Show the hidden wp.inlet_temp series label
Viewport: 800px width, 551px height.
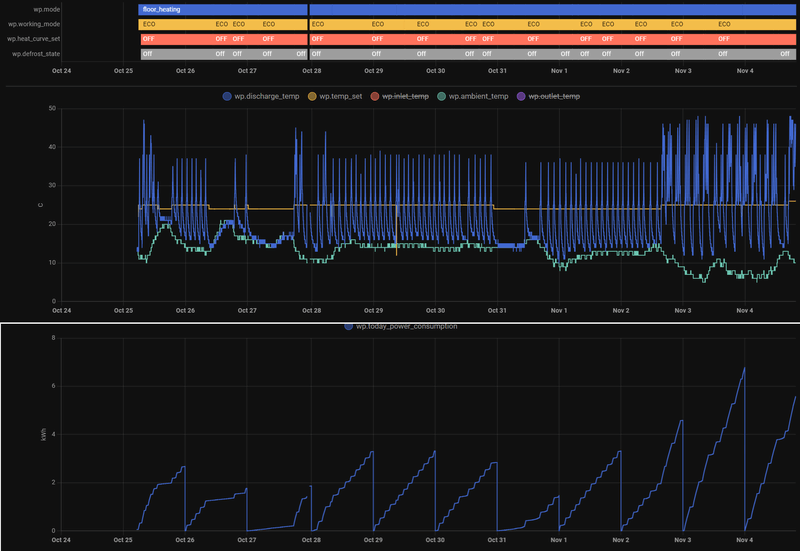(x=406, y=96)
